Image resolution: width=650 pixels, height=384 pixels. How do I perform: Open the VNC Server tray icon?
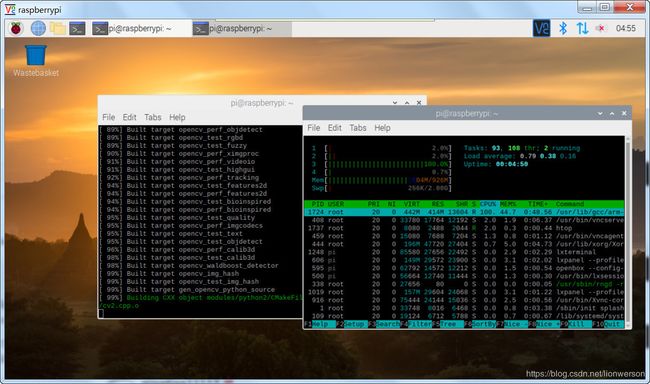pyautogui.click(x=541, y=28)
